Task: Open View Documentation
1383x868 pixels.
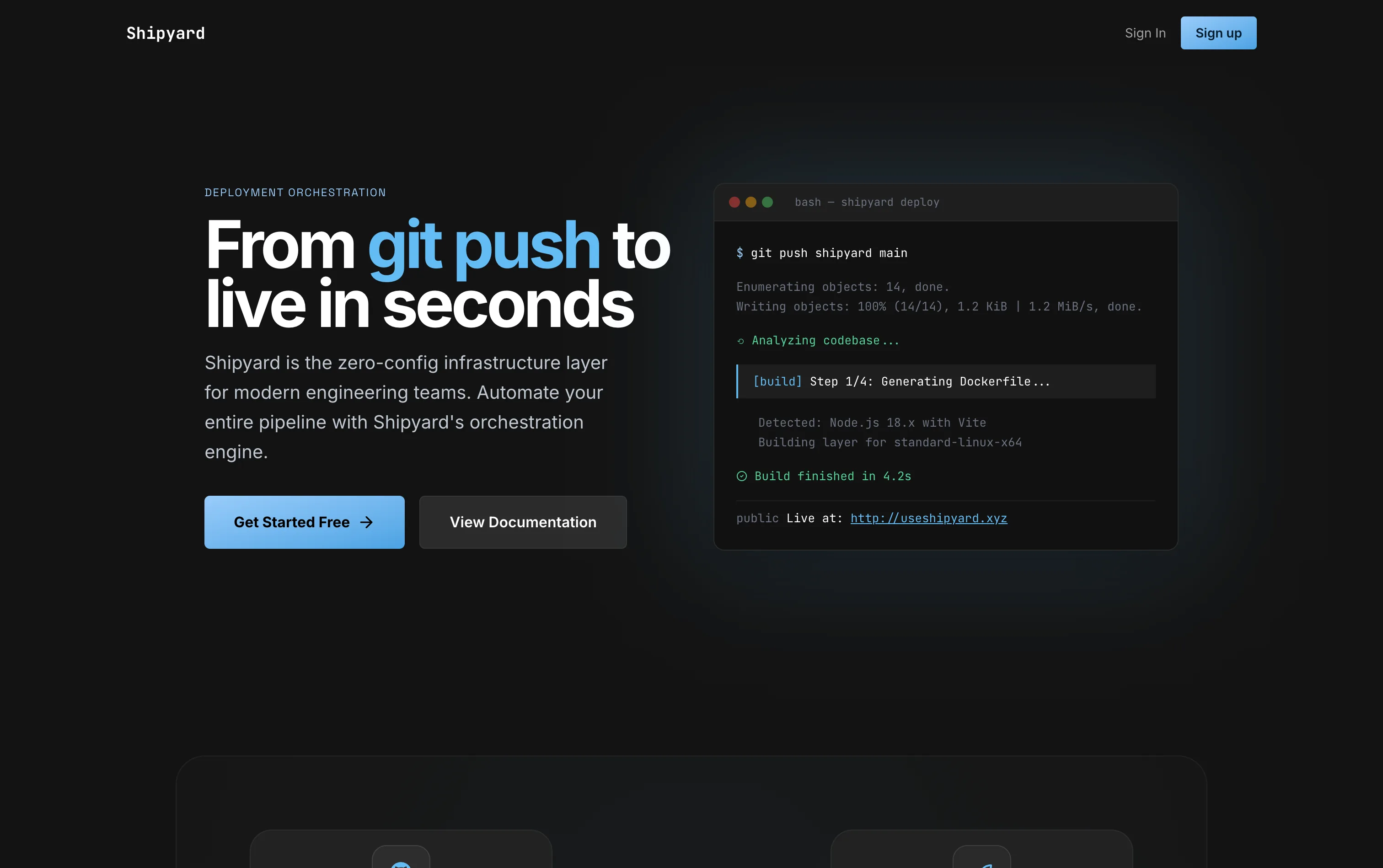Action: coord(523,522)
